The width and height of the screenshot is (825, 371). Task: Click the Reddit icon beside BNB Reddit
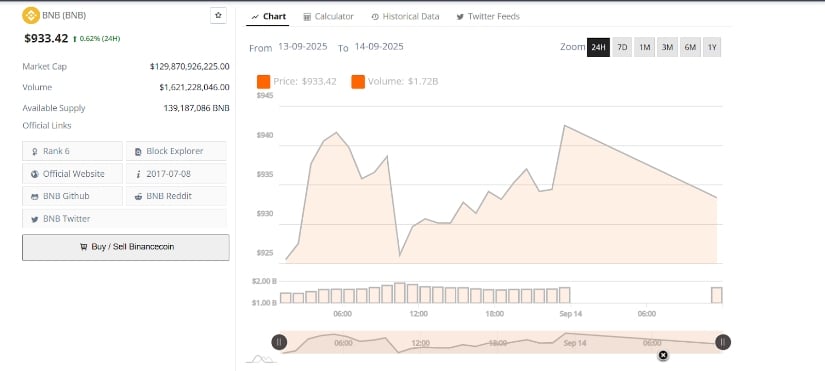138,196
